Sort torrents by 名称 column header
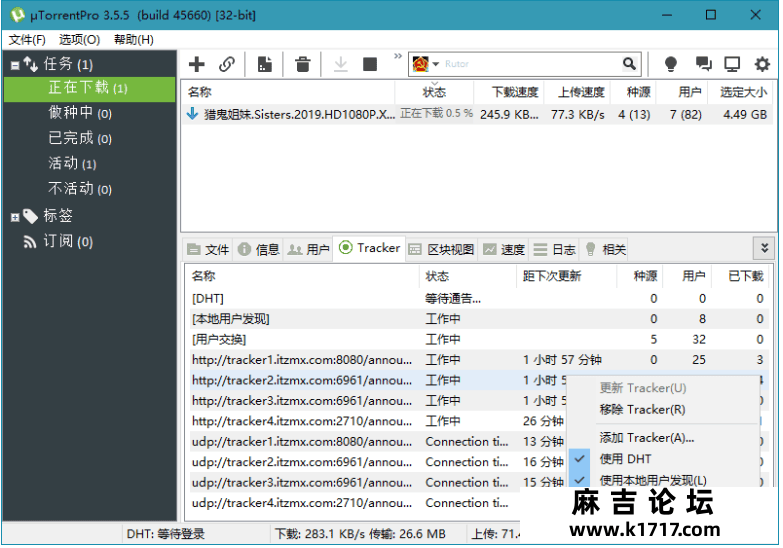This screenshot has height=548, width=783. [x=200, y=92]
